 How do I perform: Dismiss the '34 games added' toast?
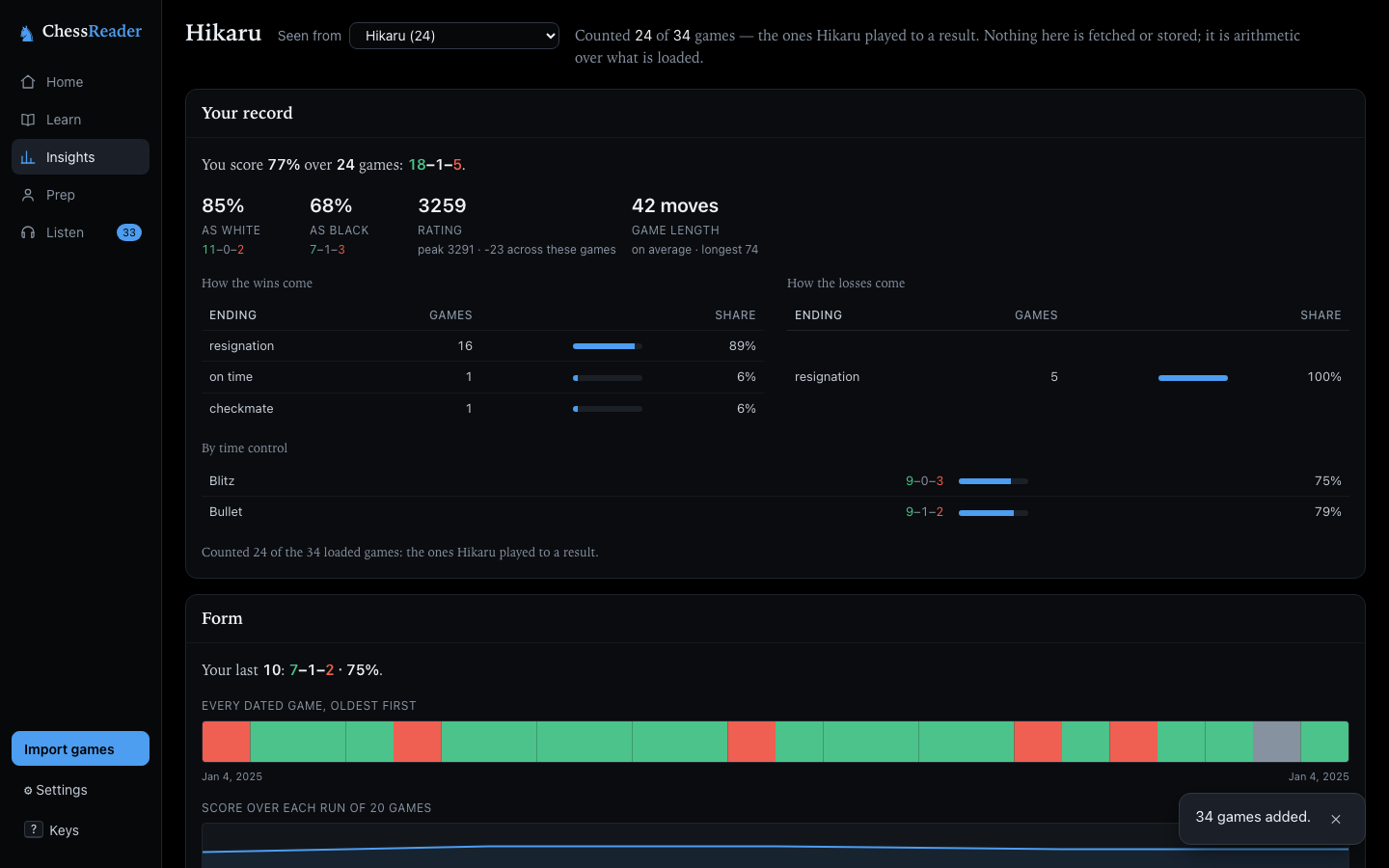(1336, 819)
